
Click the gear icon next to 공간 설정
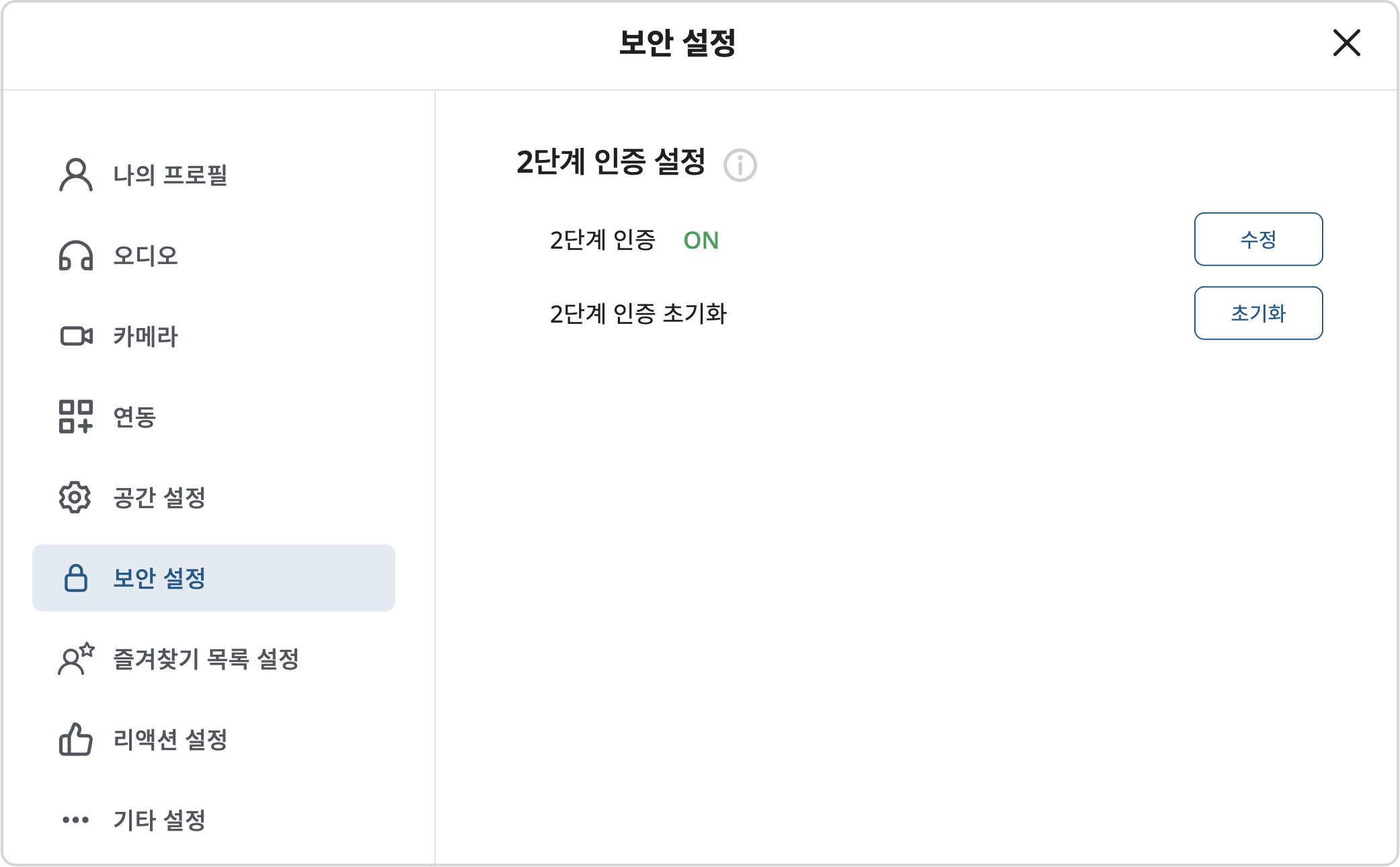[x=75, y=498]
